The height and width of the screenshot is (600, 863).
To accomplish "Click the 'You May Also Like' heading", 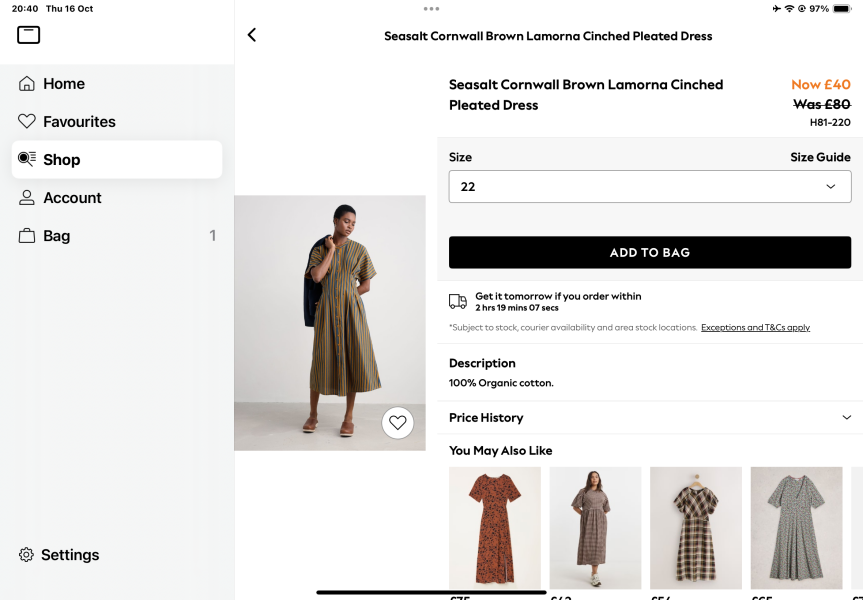I will 500,451.
